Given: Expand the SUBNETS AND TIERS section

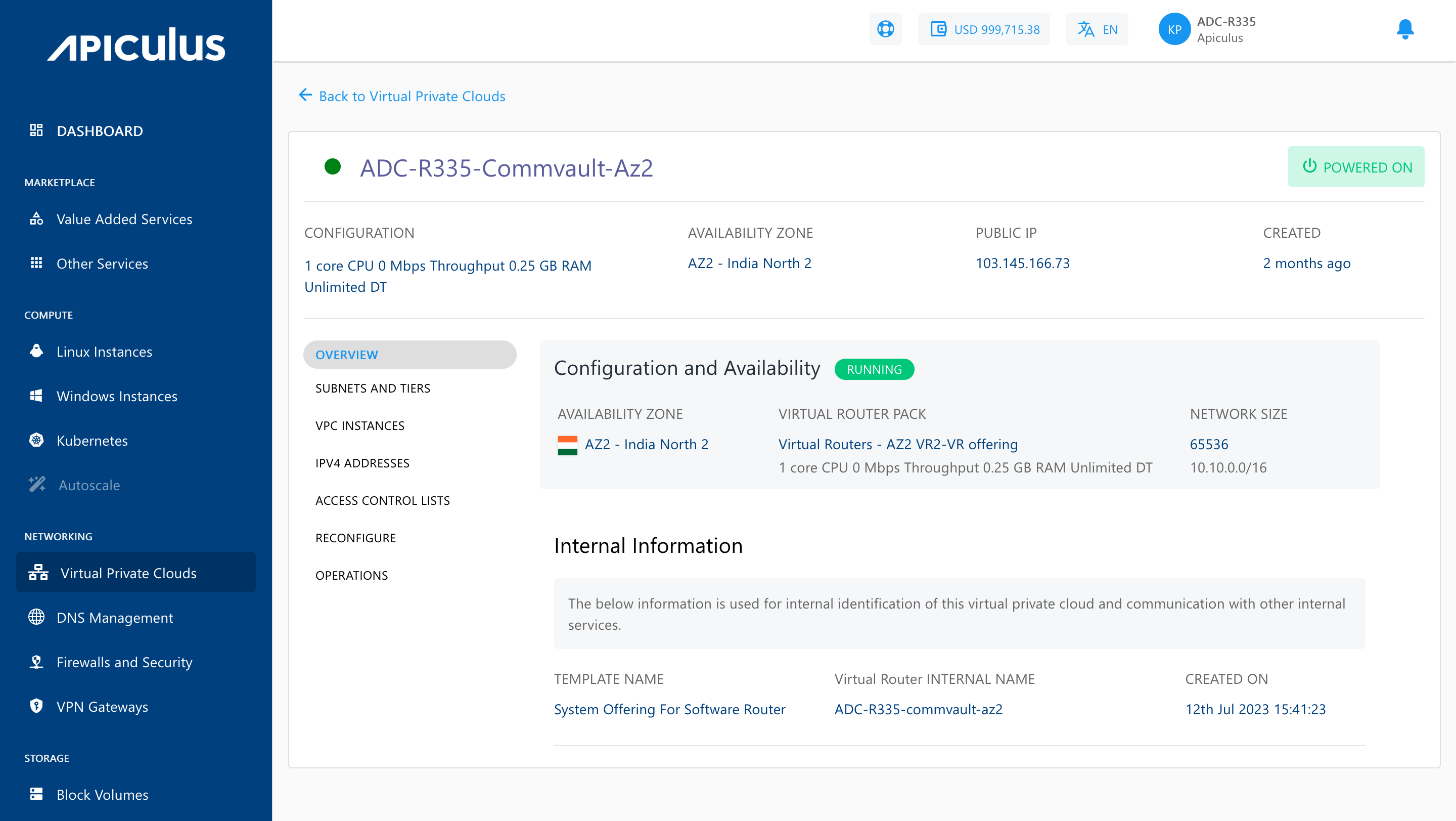Looking at the screenshot, I should [372, 388].
